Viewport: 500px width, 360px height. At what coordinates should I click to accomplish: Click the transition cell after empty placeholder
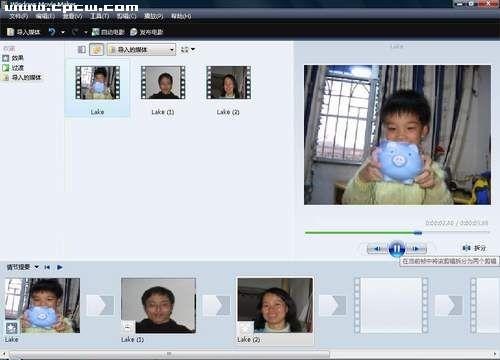pos(449,305)
